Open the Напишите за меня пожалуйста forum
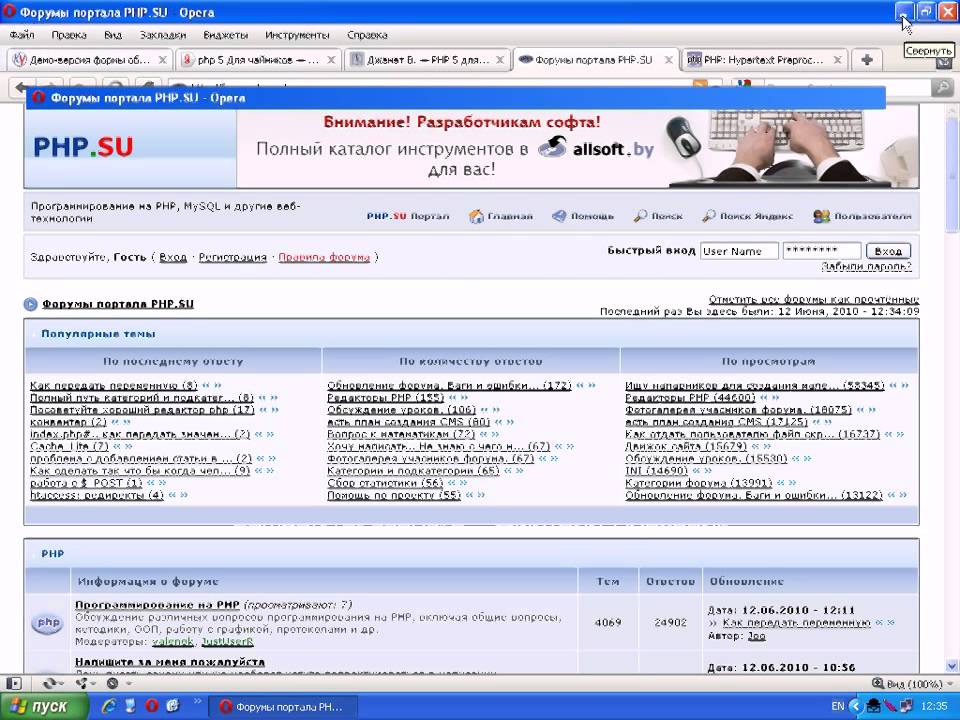This screenshot has width=960, height=720. tap(170, 662)
